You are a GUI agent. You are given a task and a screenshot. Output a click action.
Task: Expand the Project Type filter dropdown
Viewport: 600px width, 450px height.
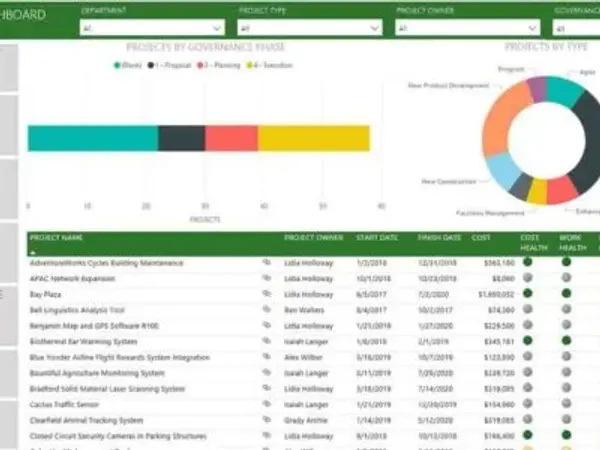click(309, 29)
